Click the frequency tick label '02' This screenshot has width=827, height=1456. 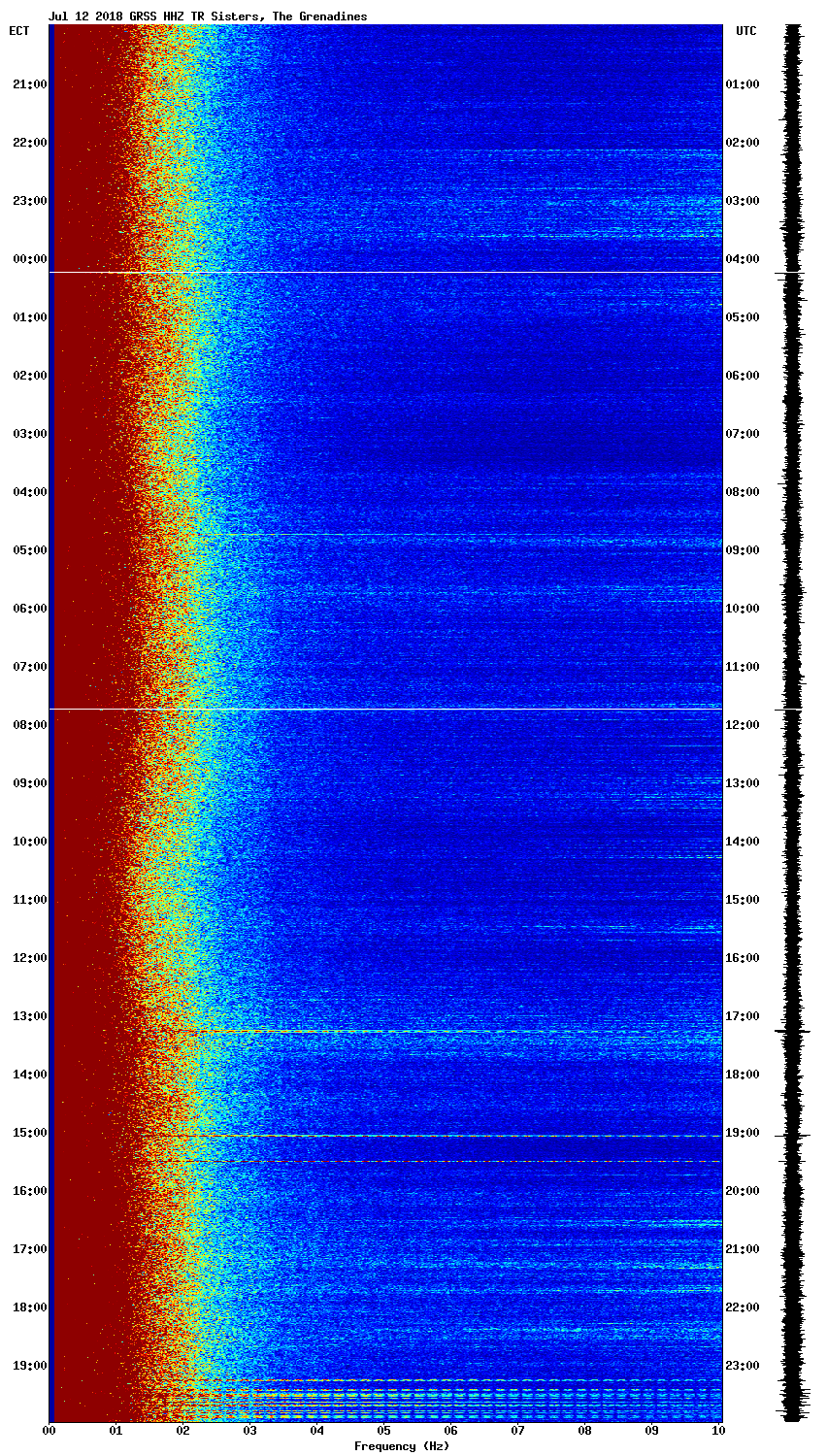[182, 1431]
